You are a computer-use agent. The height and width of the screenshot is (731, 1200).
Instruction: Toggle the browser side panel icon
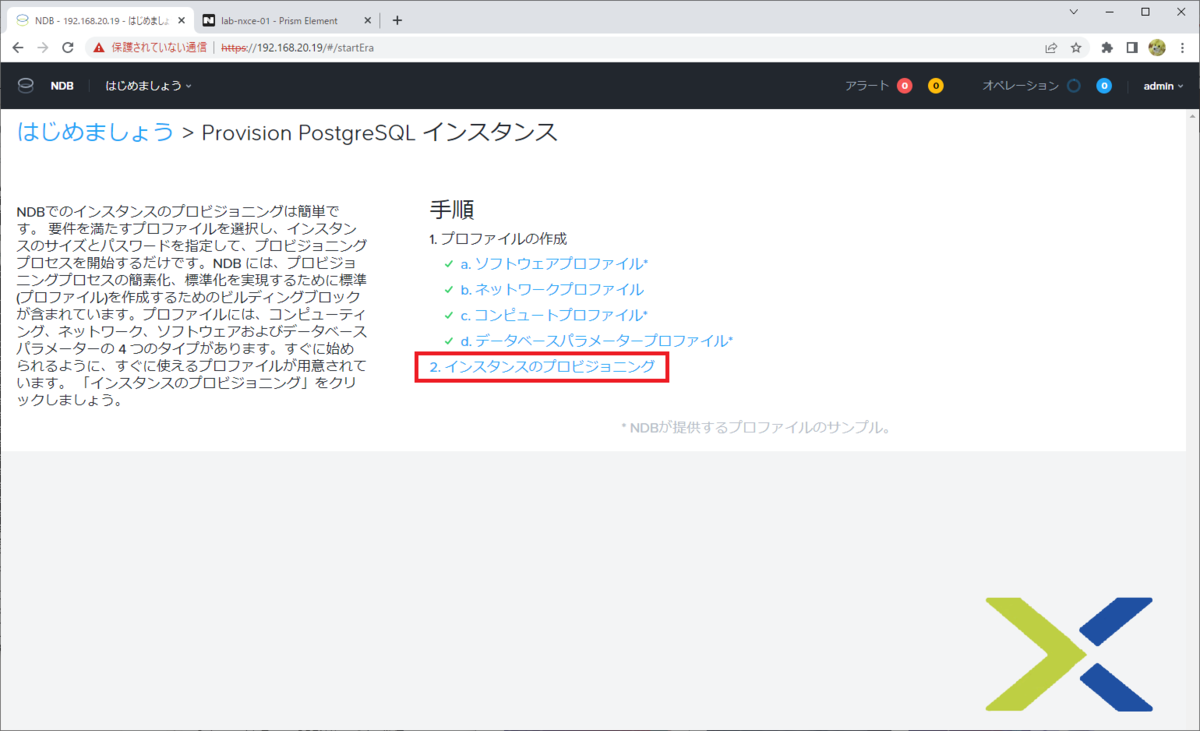(x=1132, y=47)
